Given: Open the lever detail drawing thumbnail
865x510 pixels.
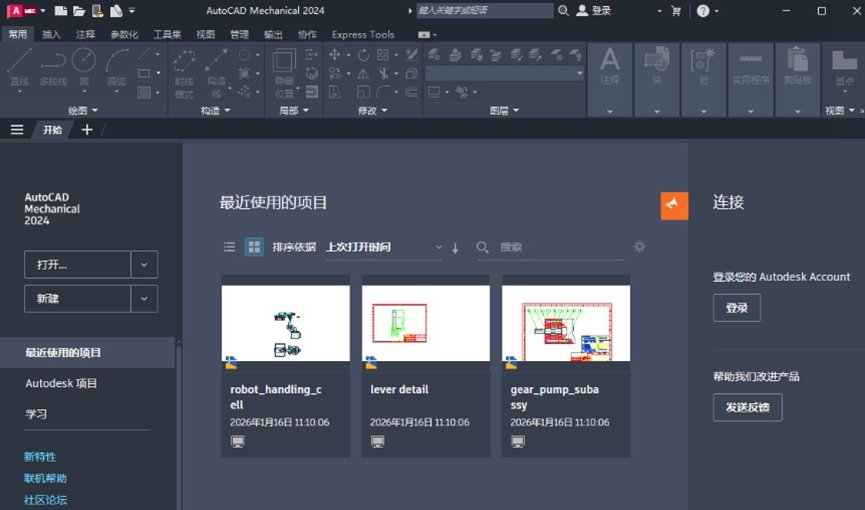Looking at the screenshot, I should tap(426, 323).
